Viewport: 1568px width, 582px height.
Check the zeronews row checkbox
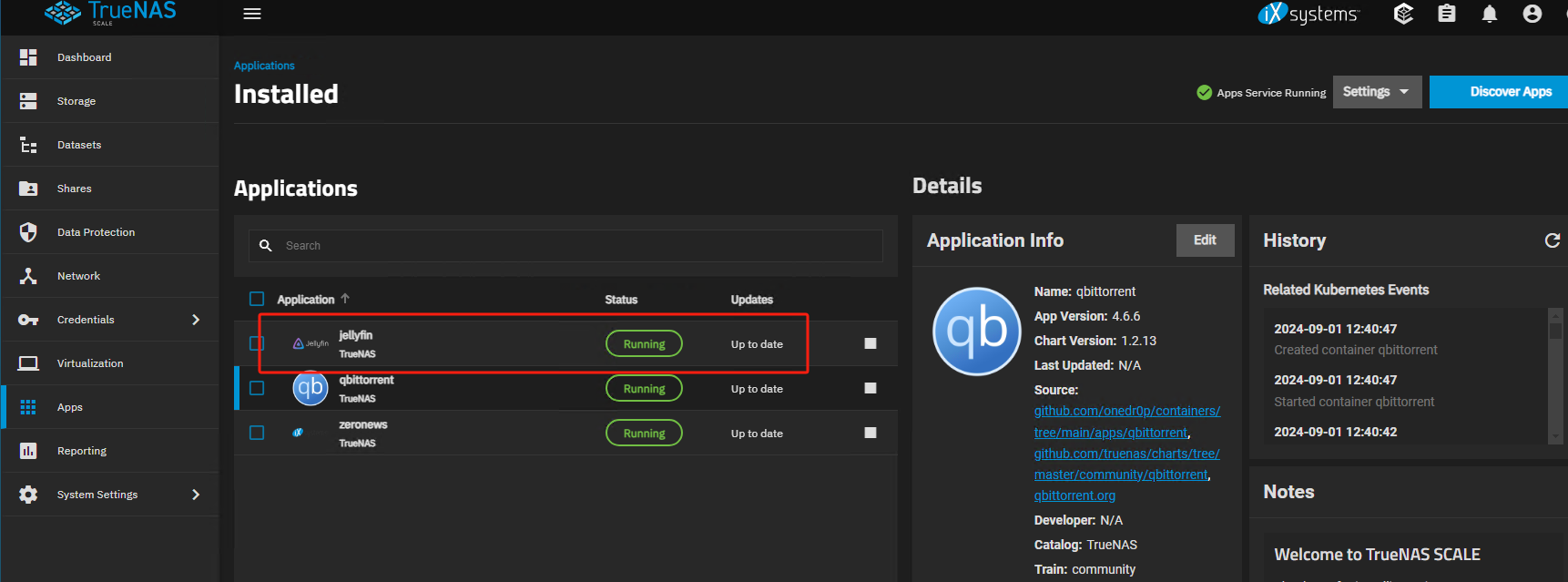coord(257,433)
